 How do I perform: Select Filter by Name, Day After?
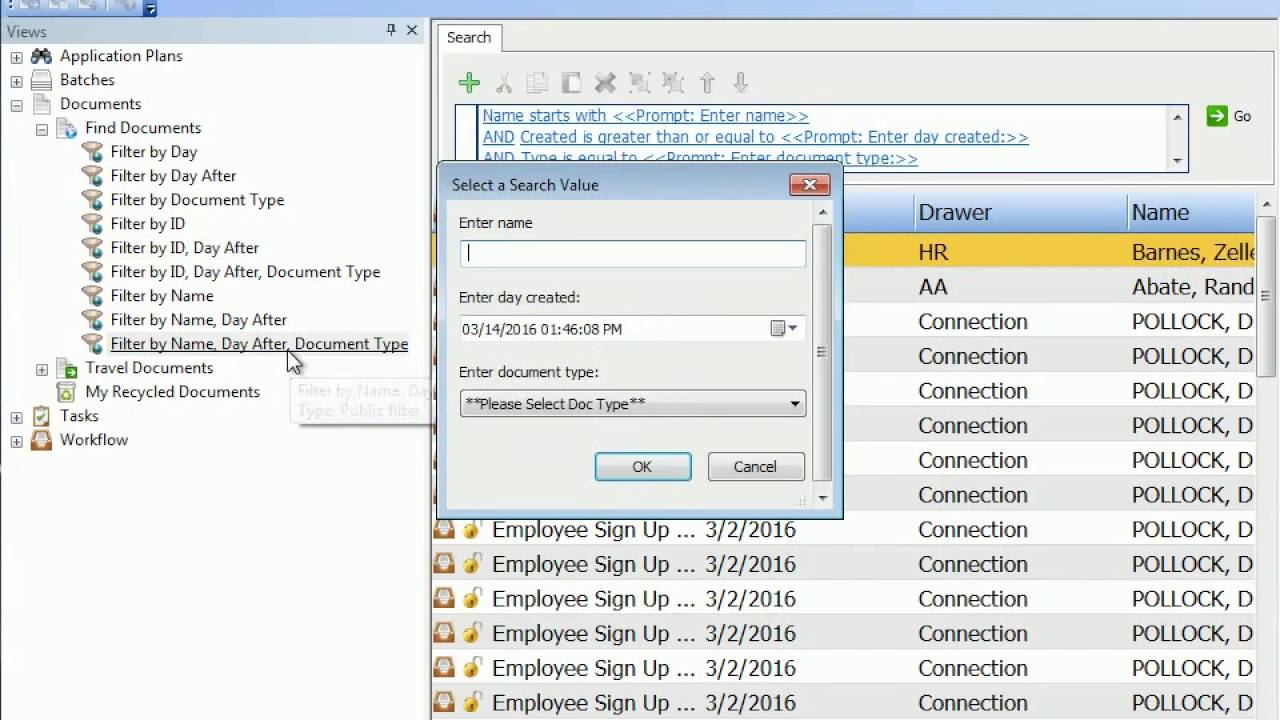coord(198,320)
